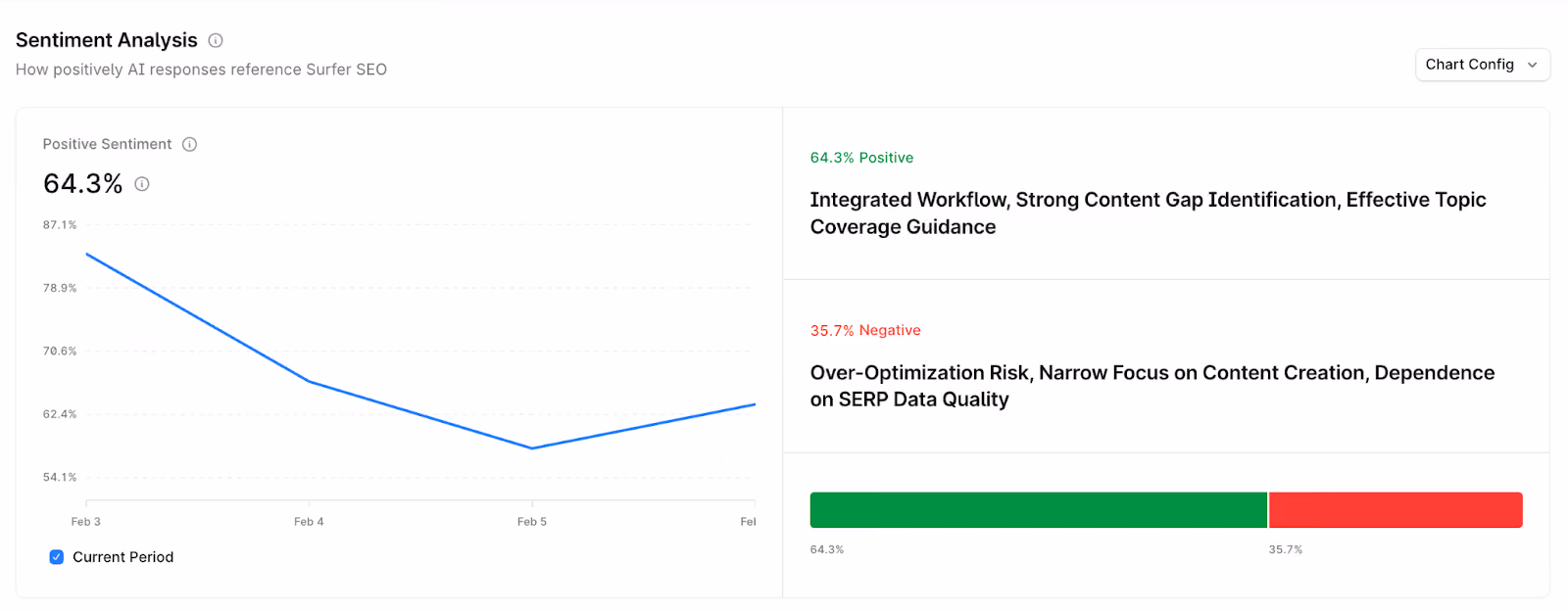Select the Integrated Workflow positive themes text
The height and width of the screenshot is (612, 1568).
tap(1148, 213)
